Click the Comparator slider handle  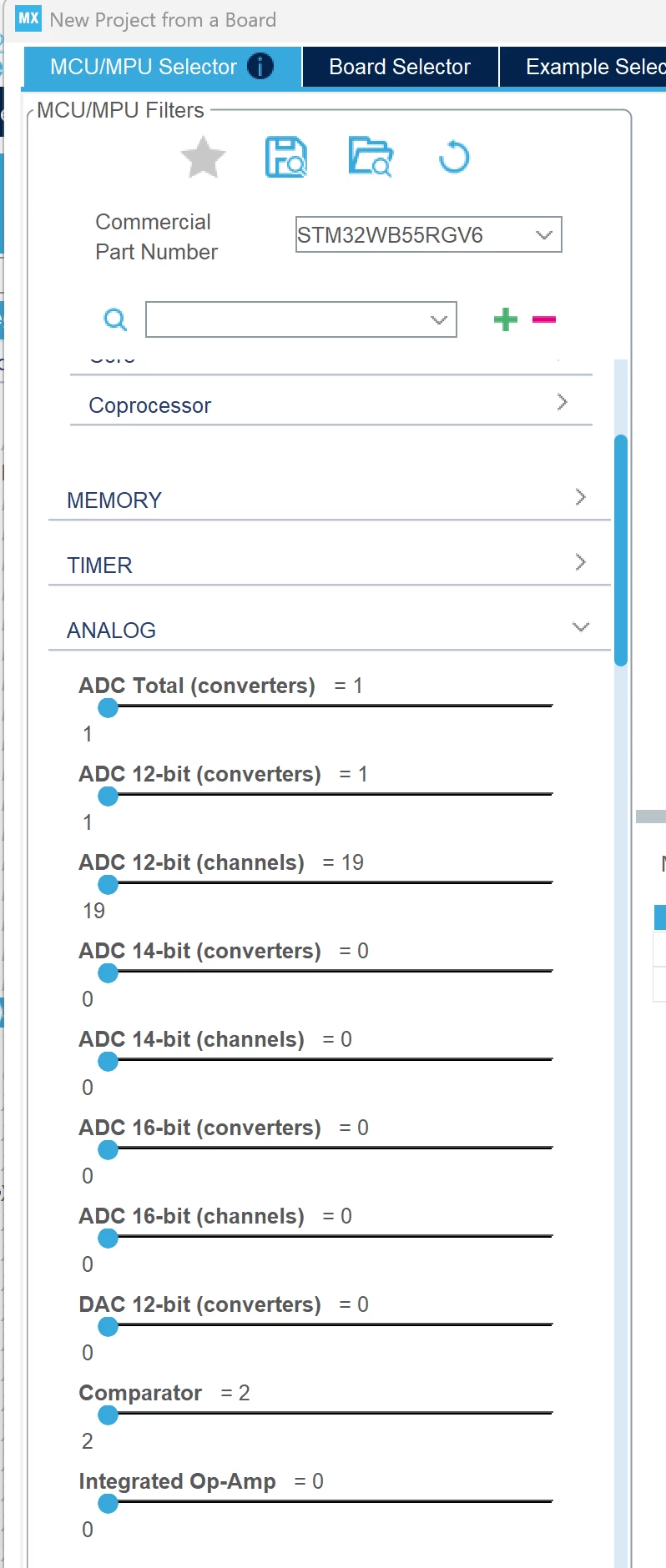click(108, 1415)
